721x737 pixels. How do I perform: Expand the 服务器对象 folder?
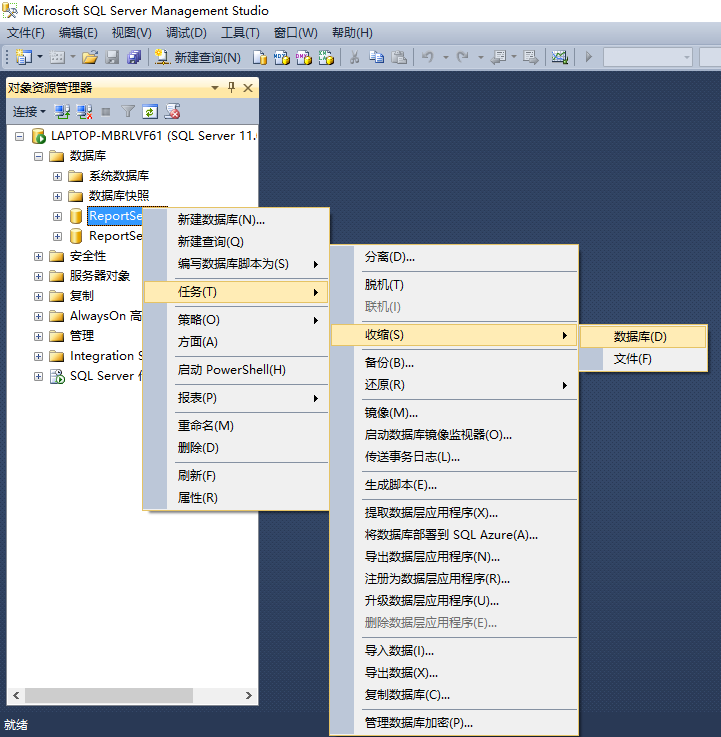39,276
